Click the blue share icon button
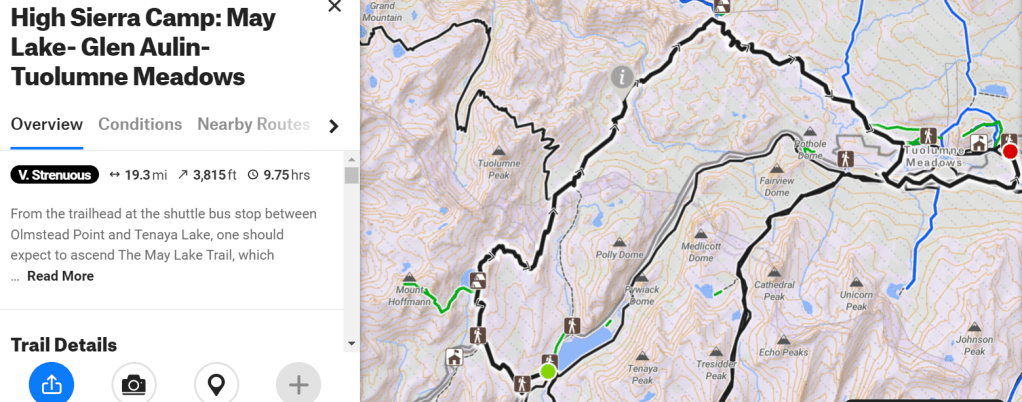The image size is (1022, 402). 51,384
